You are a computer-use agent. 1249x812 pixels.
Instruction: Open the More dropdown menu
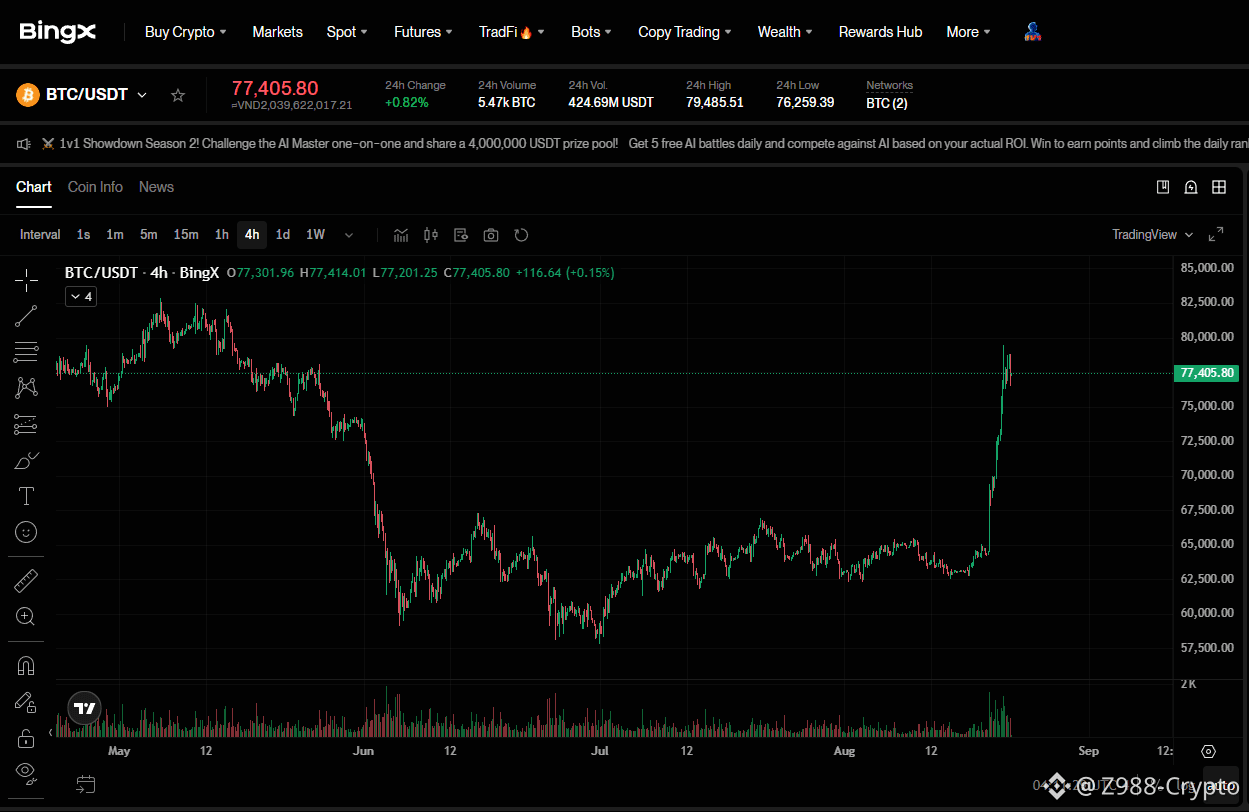[968, 32]
